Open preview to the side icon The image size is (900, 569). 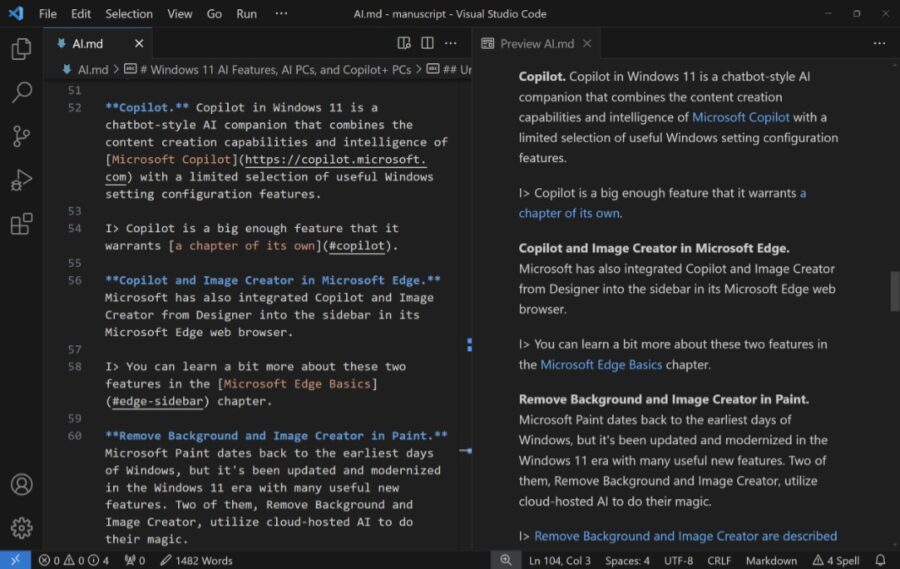tap(404, 44)
